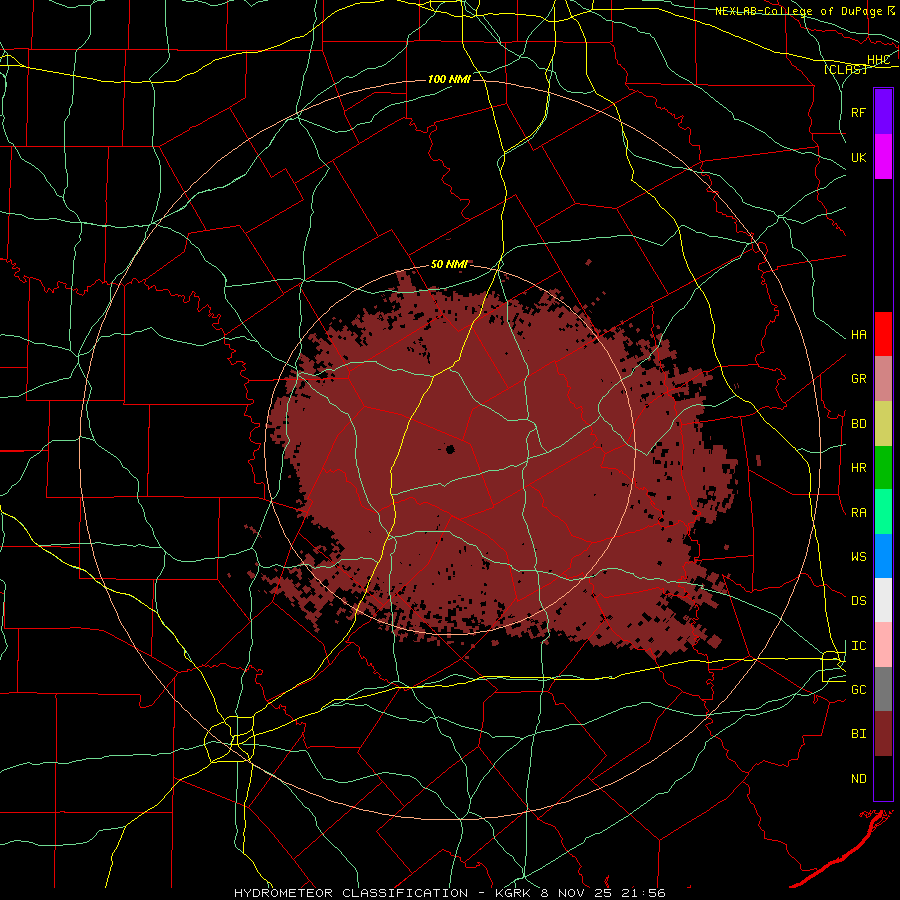
Task: Click the RF purple color swatch
Action: 883,111
